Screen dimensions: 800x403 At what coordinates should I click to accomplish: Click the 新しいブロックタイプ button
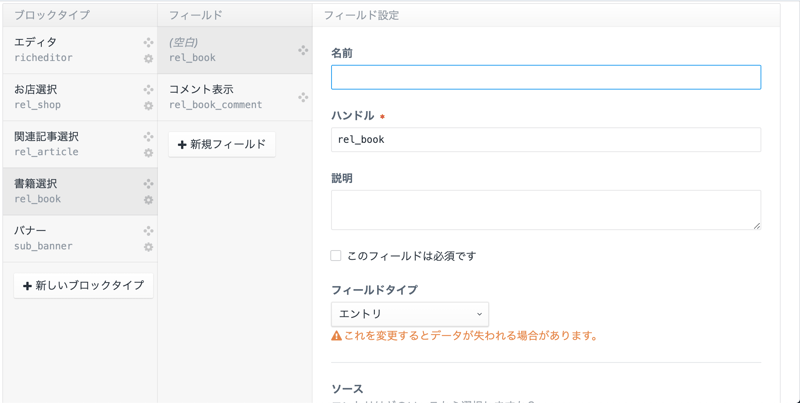click(84, 286)
